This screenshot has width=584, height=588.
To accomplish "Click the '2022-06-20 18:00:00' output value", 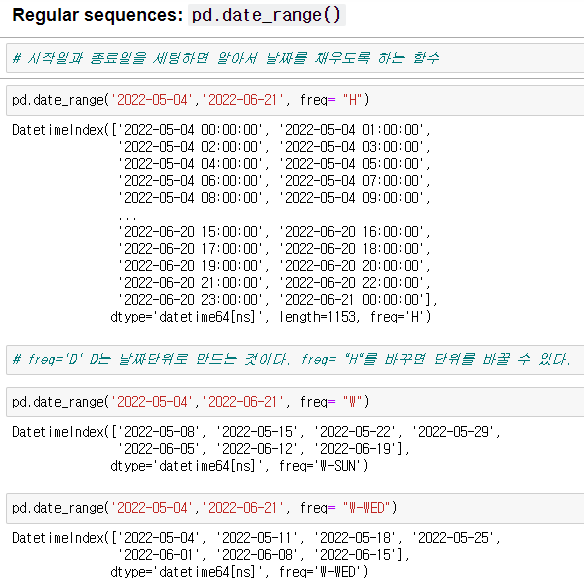I will tap(352, 249).
